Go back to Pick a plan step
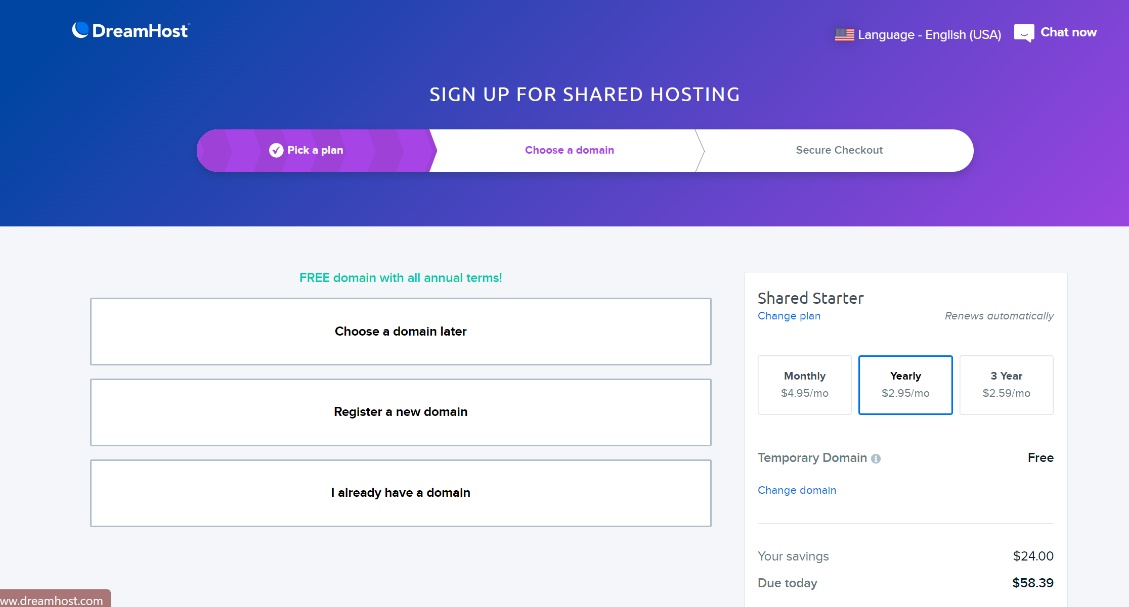 tap(315, 150)
